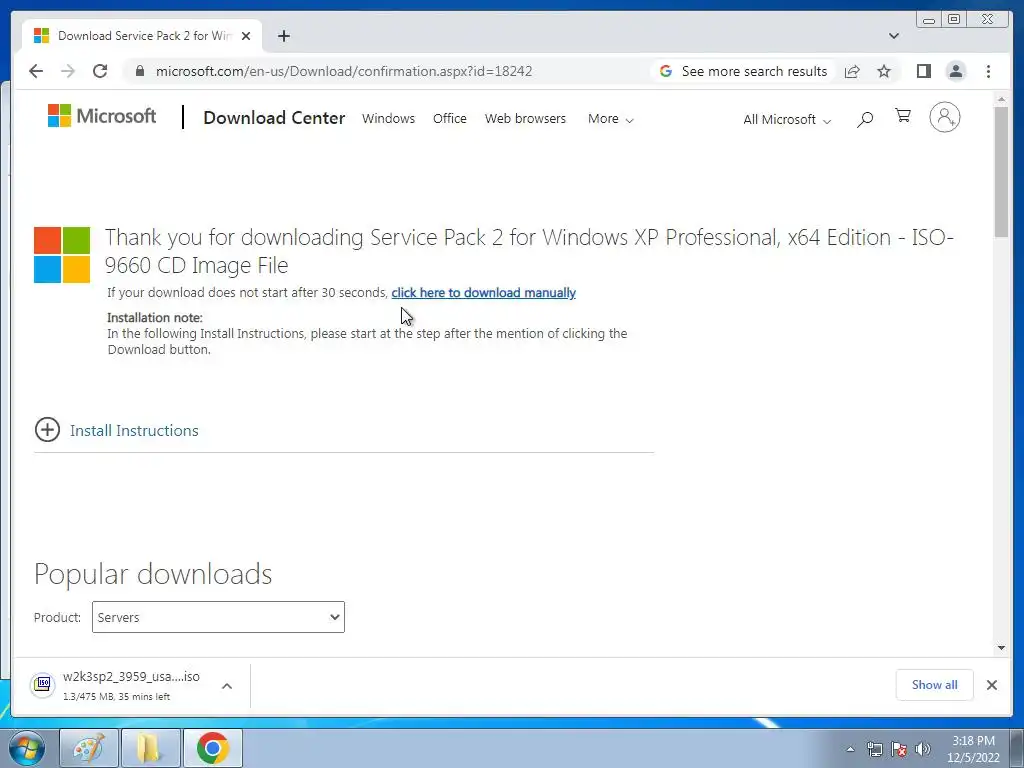Open the Windows Start menu
Viewport: 1024px width, 768px height.
click(25, 748)
